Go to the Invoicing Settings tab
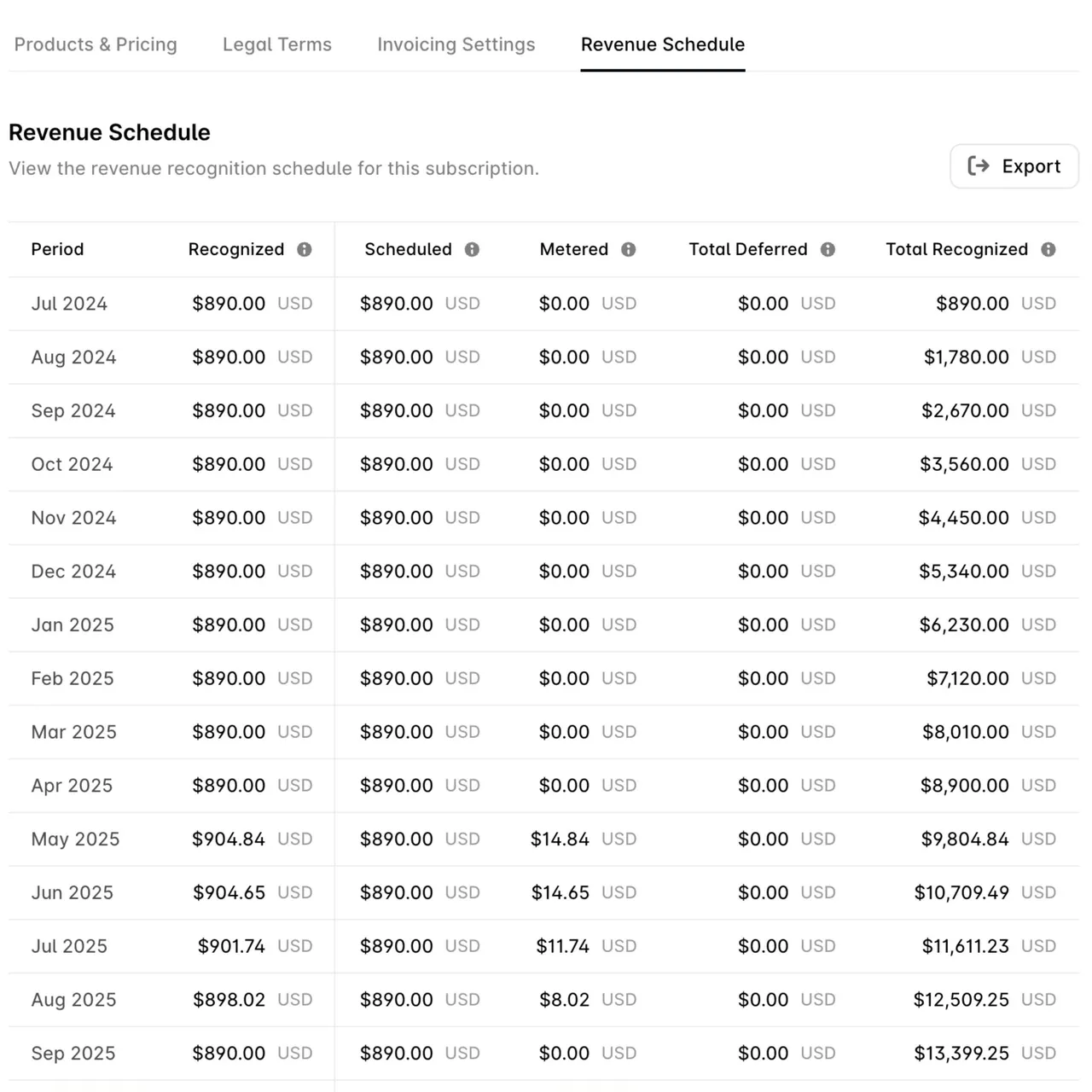 point(456,44)
